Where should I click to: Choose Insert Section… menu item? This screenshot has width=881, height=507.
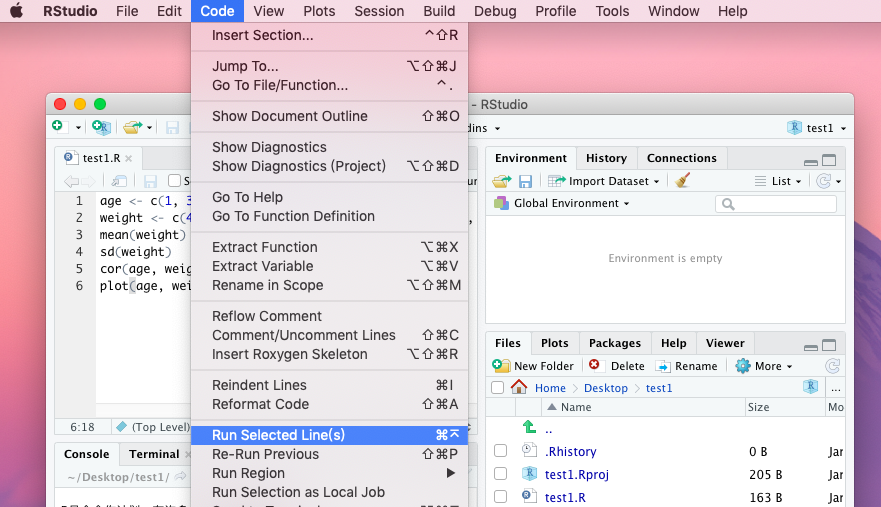pyautogui.click(x=330, y=35)
